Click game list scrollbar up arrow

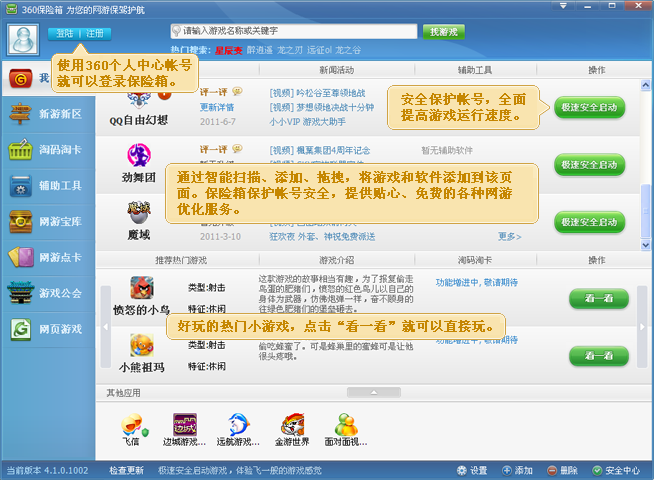[645, 85]
